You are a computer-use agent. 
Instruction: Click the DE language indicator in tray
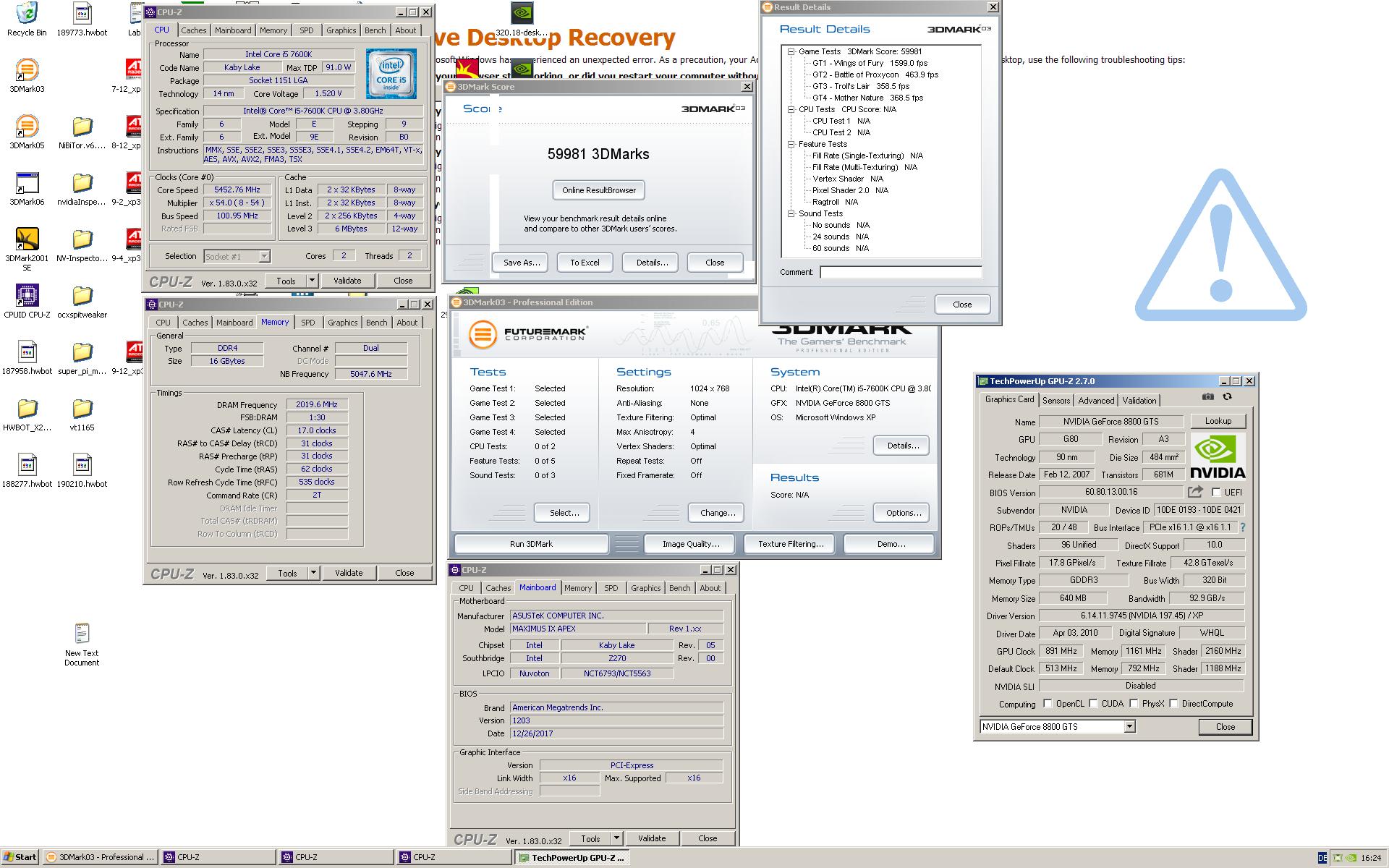1322,858
